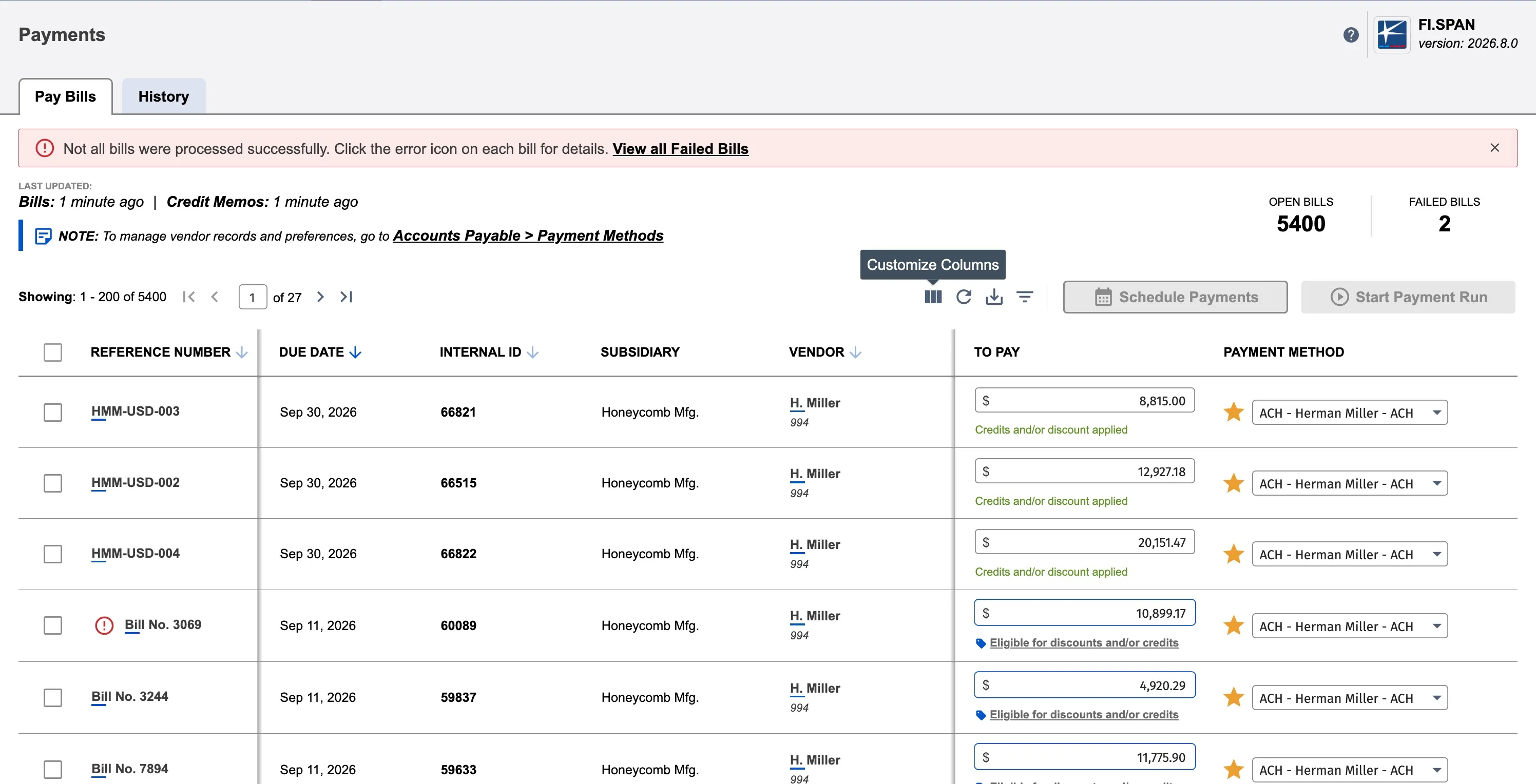The image size is (1536, 784).
Task: Open the help question mark icon
Action: tap(1351, 35)
